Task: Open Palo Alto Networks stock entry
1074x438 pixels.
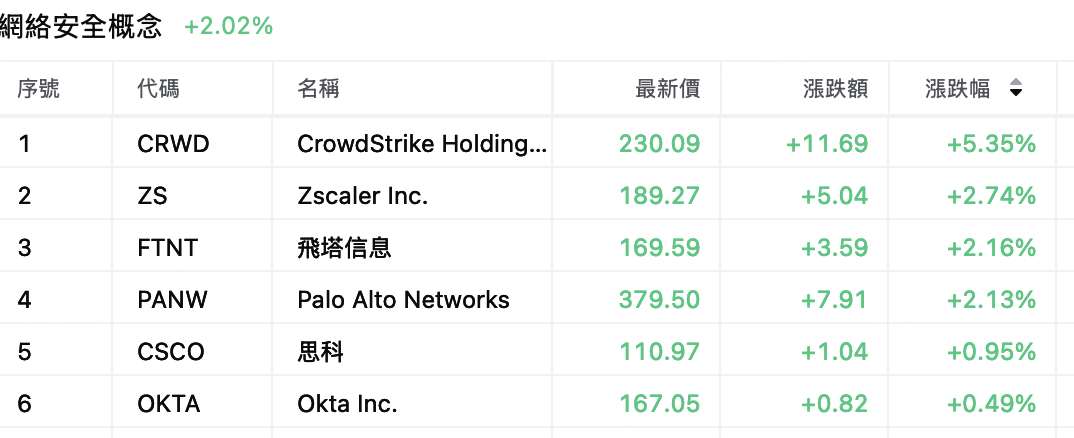Action: coord(403,300)
